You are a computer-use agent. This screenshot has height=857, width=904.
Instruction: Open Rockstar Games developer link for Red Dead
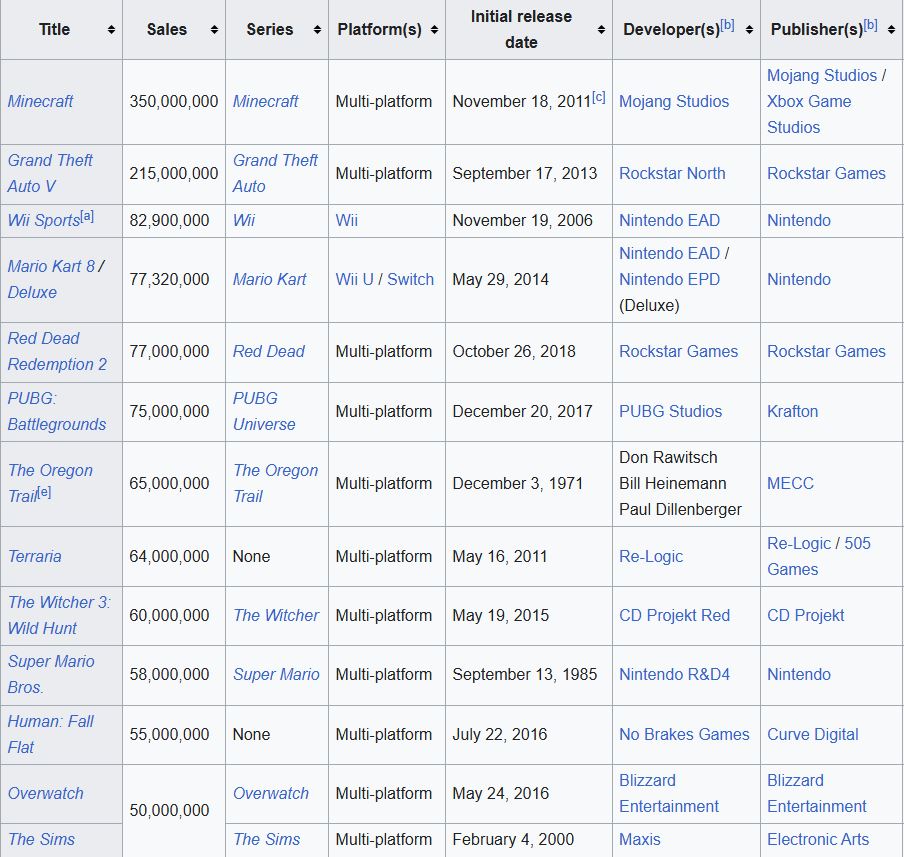coord(679,351)
